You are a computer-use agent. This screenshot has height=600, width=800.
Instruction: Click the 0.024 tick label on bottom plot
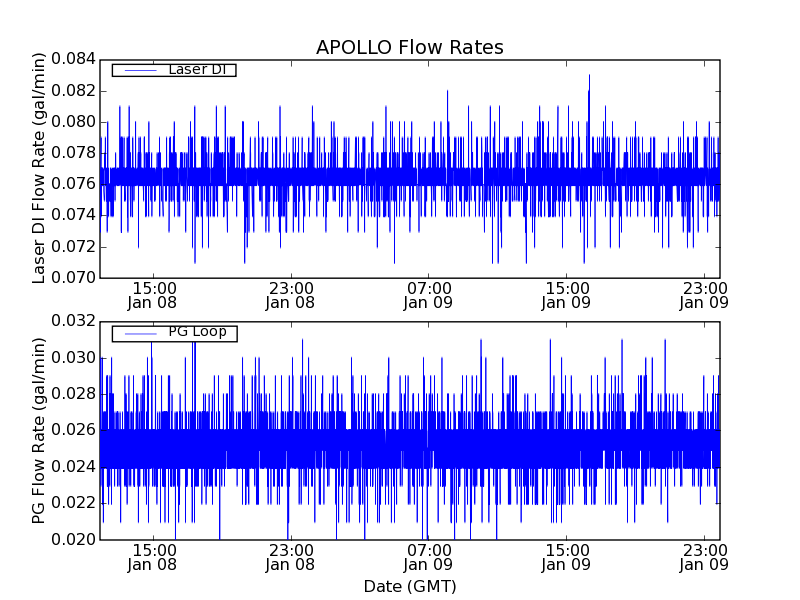(73, 467)
